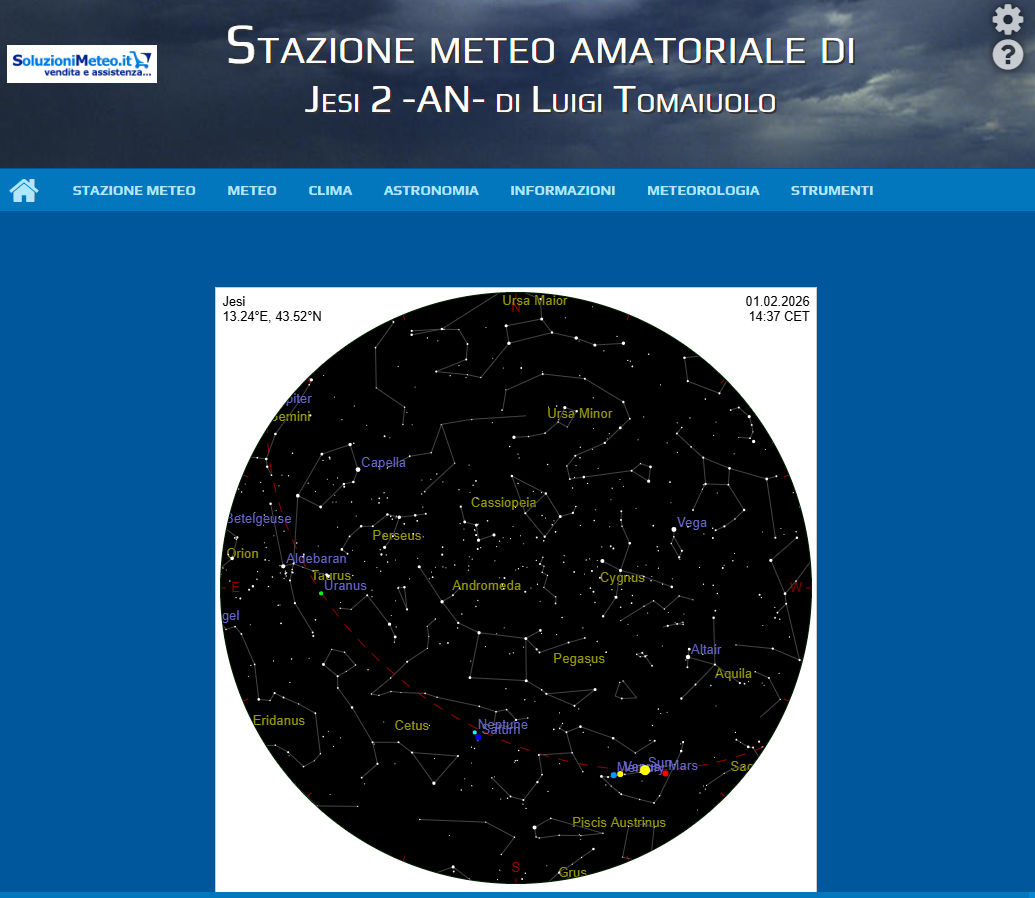Open the Meteorologia menu item
The height and width of the screenshot is (898, 1035).
coord(703,190)
